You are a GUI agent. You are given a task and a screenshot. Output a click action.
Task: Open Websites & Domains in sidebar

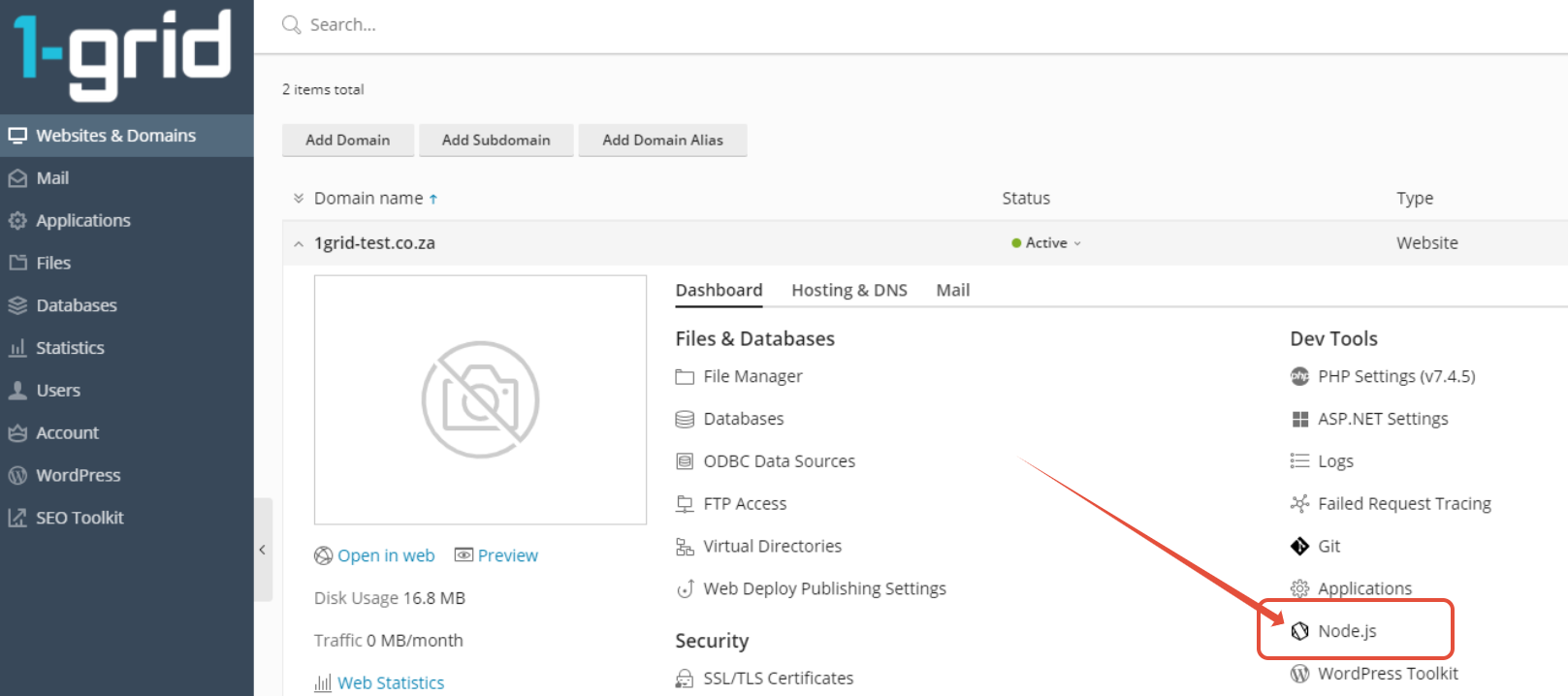(x=127, y=136)
